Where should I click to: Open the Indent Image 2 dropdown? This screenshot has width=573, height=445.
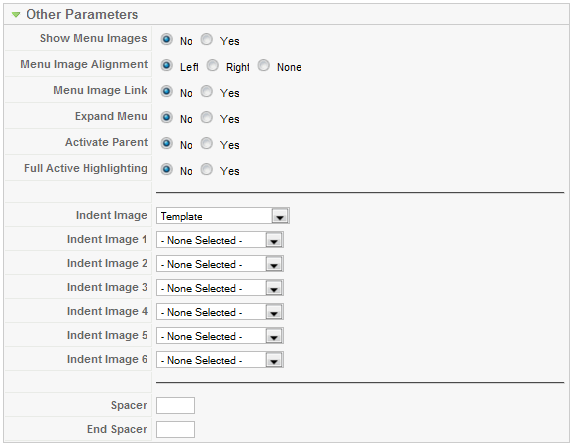click(220, 264)
